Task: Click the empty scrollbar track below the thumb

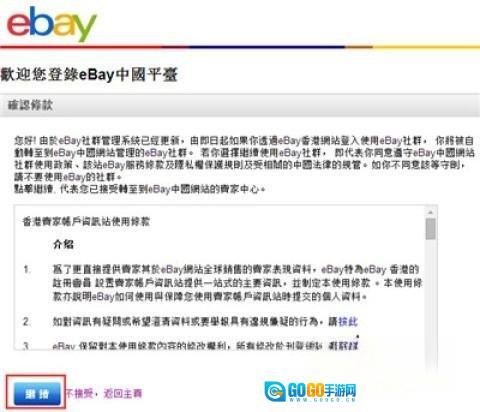Action: click(430, 300)
